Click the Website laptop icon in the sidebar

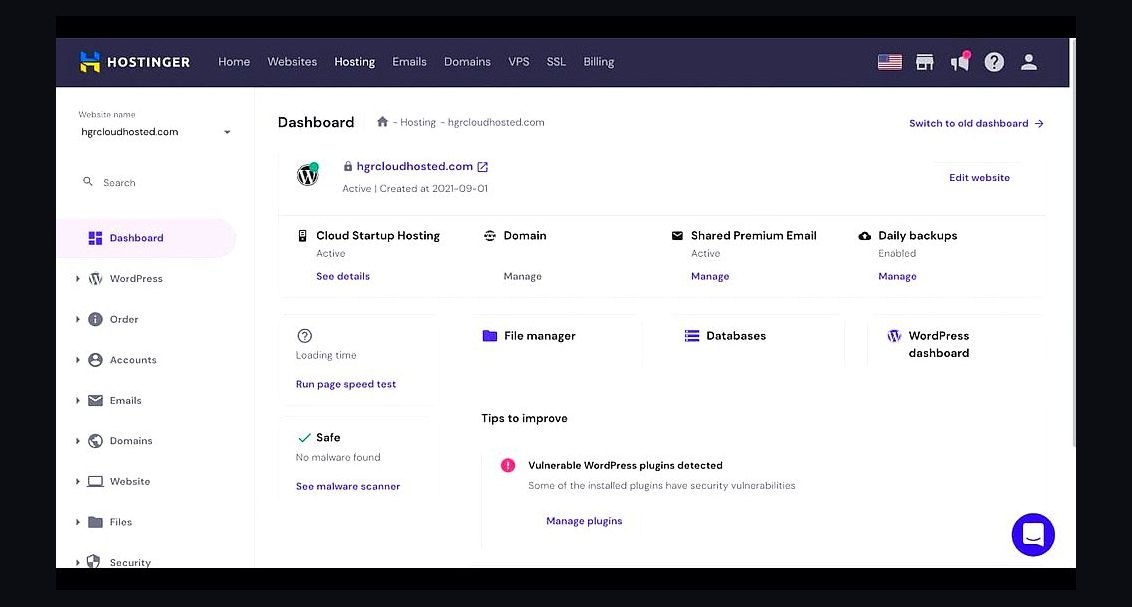95,481
